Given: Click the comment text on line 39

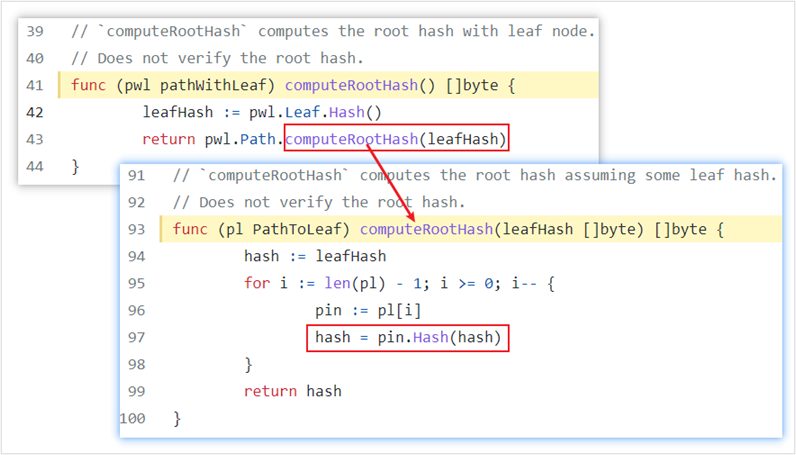Looking at the screenshot, I should tap(333, 31).
